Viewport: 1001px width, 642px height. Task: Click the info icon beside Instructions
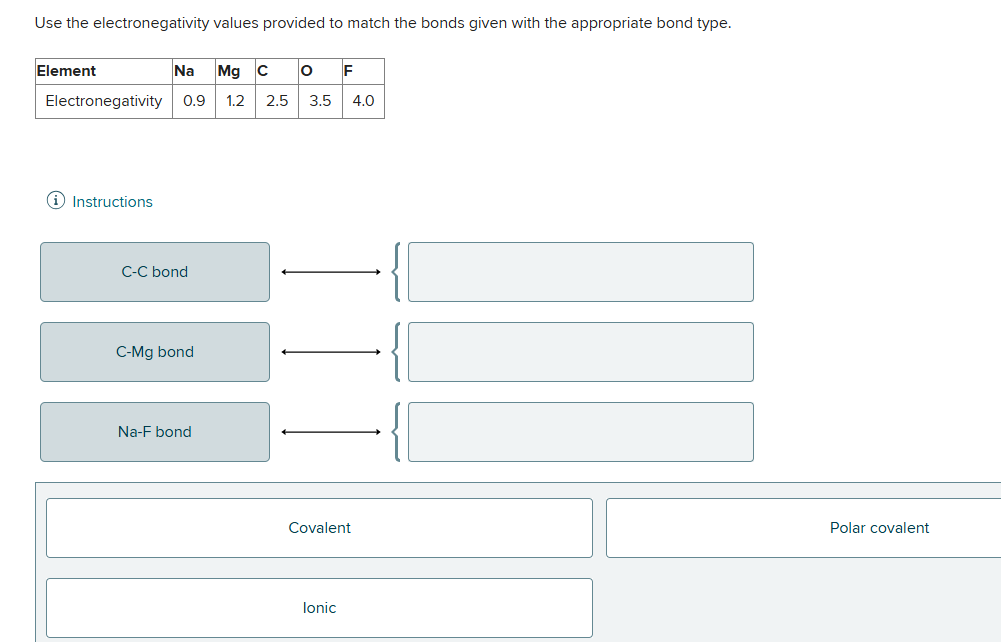click(x=54, y=201)
